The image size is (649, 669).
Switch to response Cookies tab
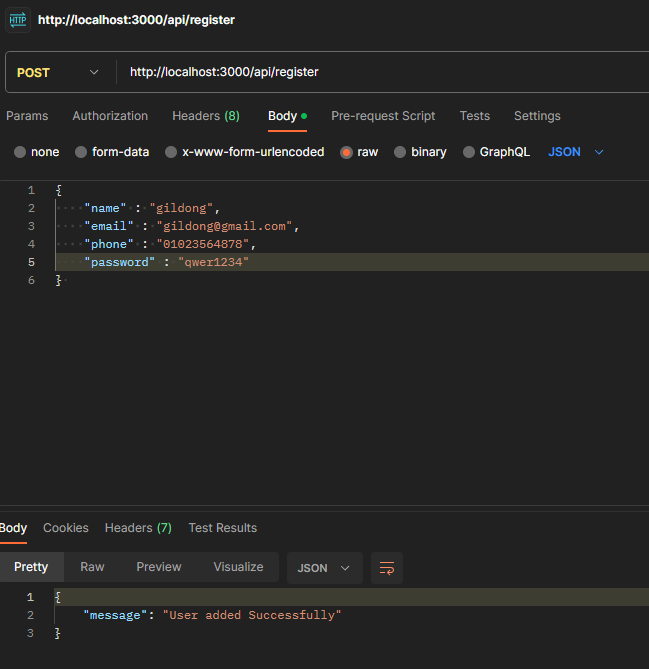[x=66, y=528]
